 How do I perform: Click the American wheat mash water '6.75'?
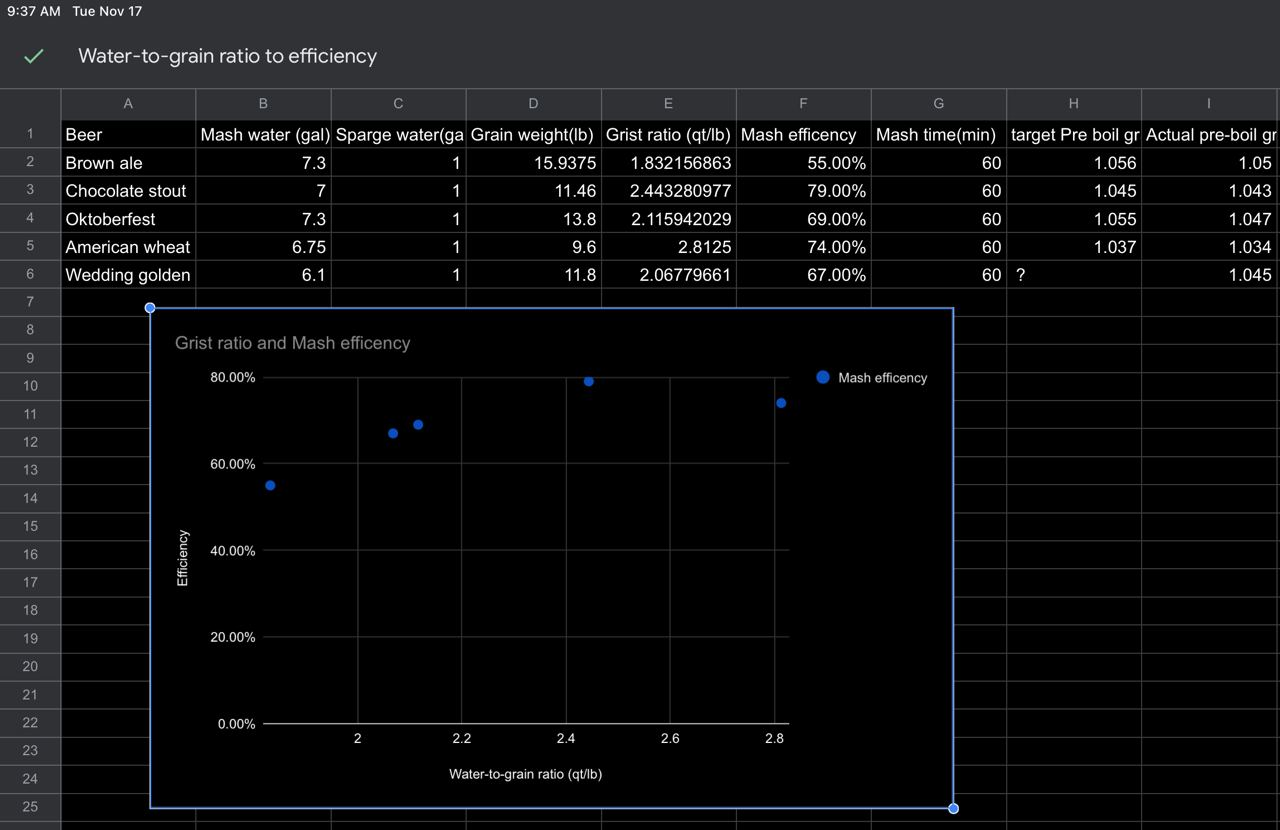coord(263,246)
